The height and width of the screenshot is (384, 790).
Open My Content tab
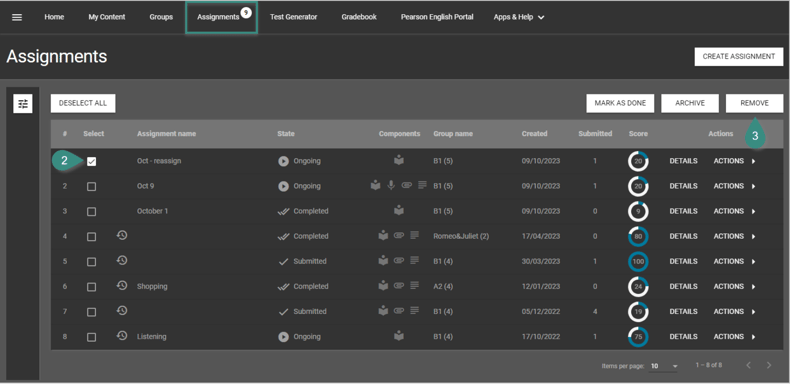coord(107,17)
